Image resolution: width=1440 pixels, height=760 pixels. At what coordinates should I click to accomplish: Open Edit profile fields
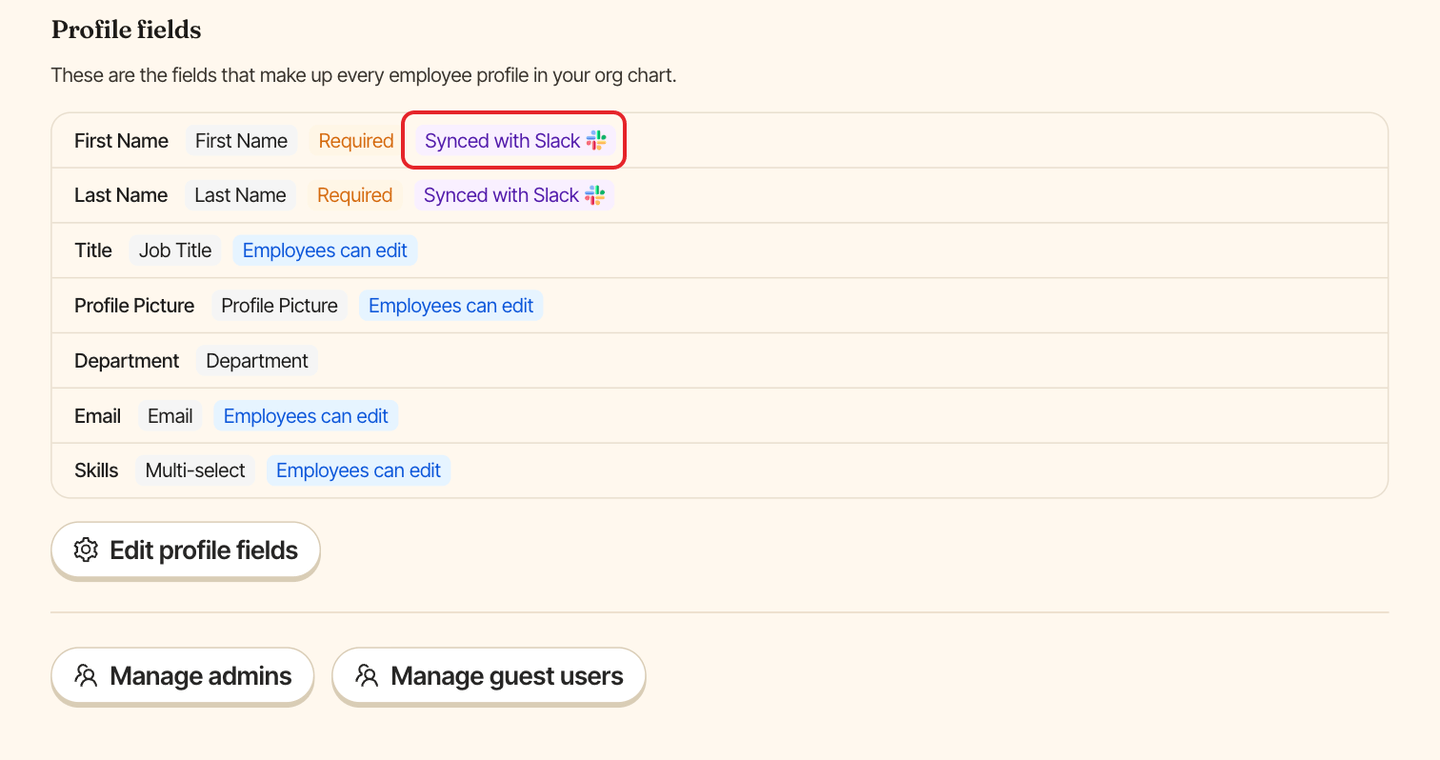[185, 550]
